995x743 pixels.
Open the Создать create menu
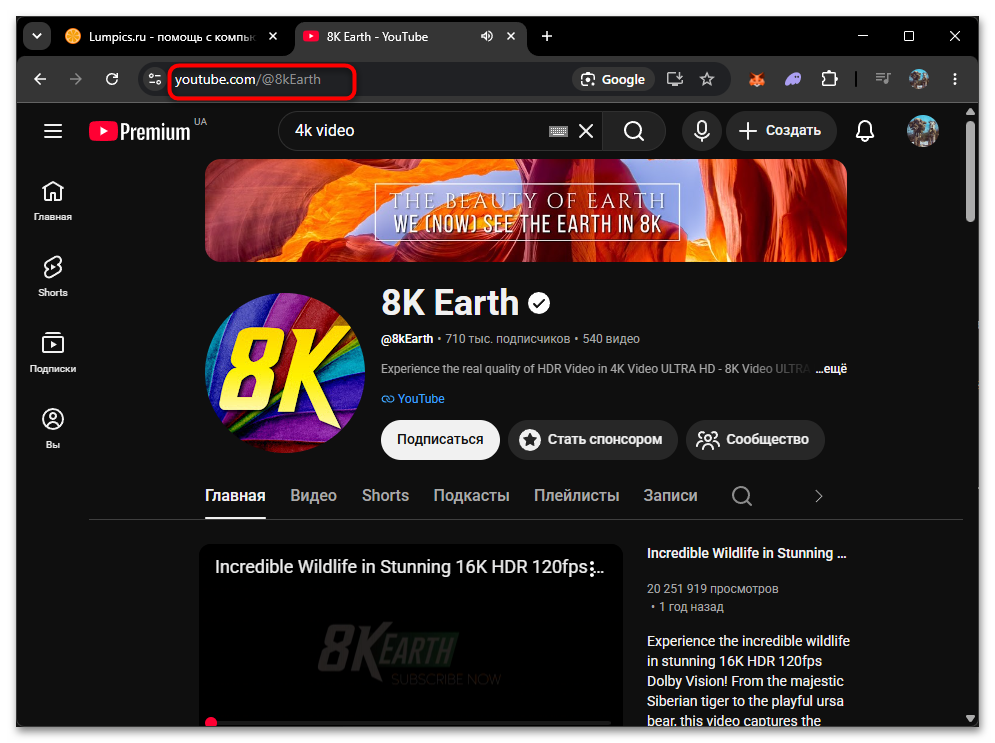pyautogui.click(x=781, y=131)
